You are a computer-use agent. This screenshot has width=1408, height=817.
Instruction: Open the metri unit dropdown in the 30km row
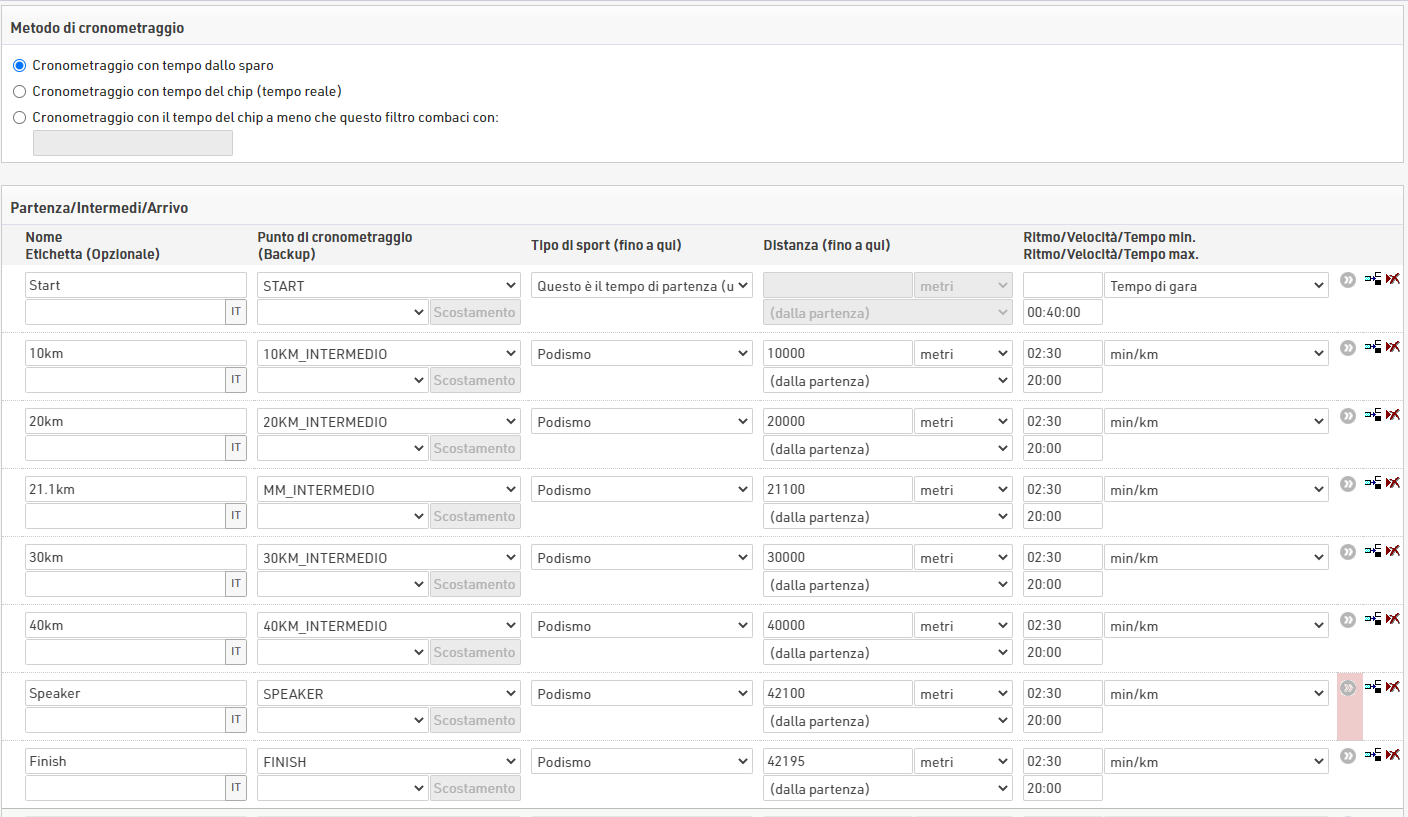click(963, 557)
